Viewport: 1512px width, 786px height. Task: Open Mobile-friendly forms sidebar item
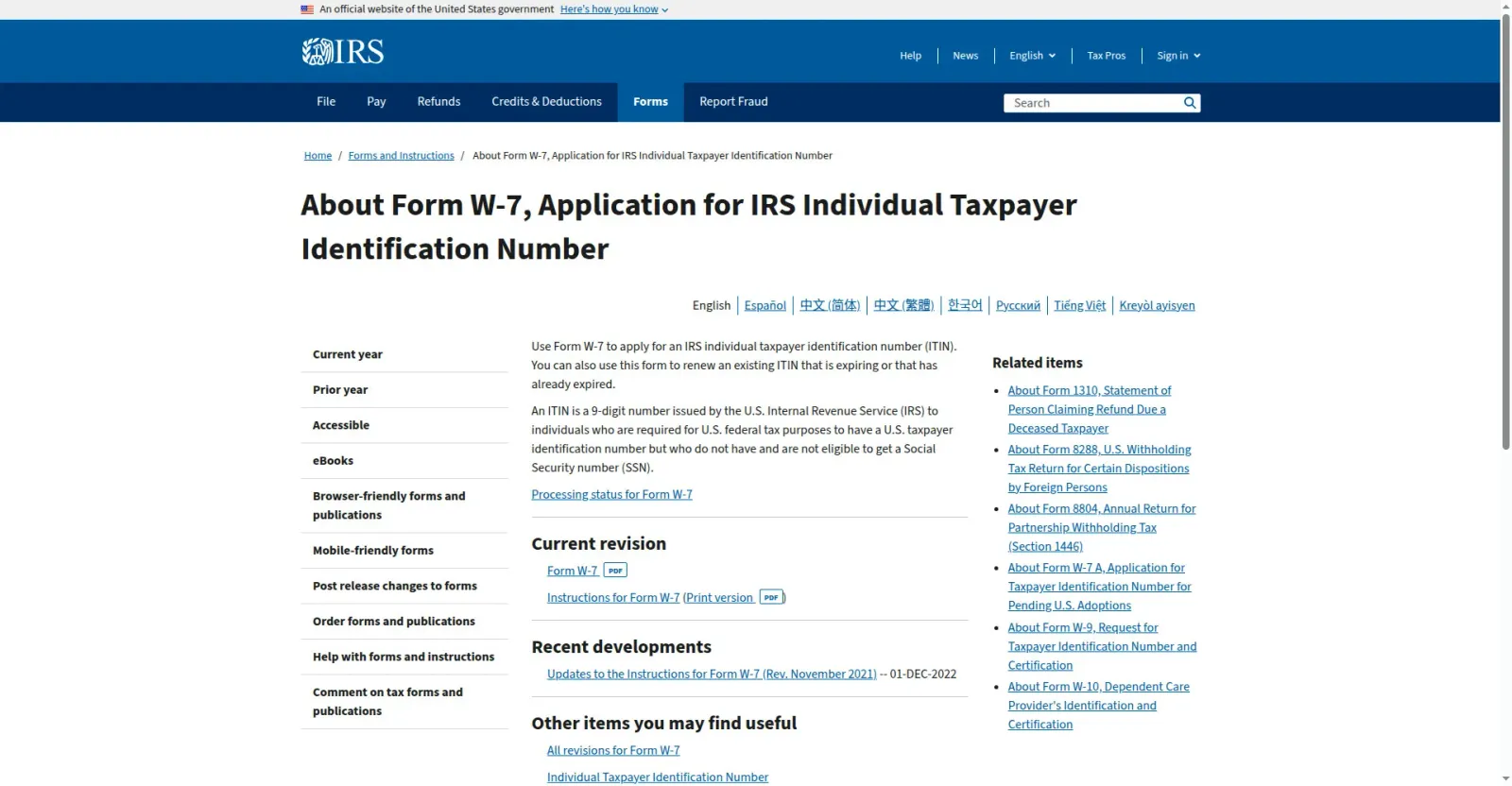click(x=404, y=551)
